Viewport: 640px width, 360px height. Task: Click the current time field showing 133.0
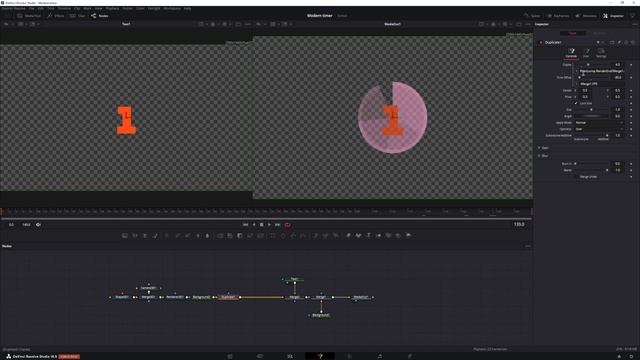pyautogui.click(x=519, y=224)
